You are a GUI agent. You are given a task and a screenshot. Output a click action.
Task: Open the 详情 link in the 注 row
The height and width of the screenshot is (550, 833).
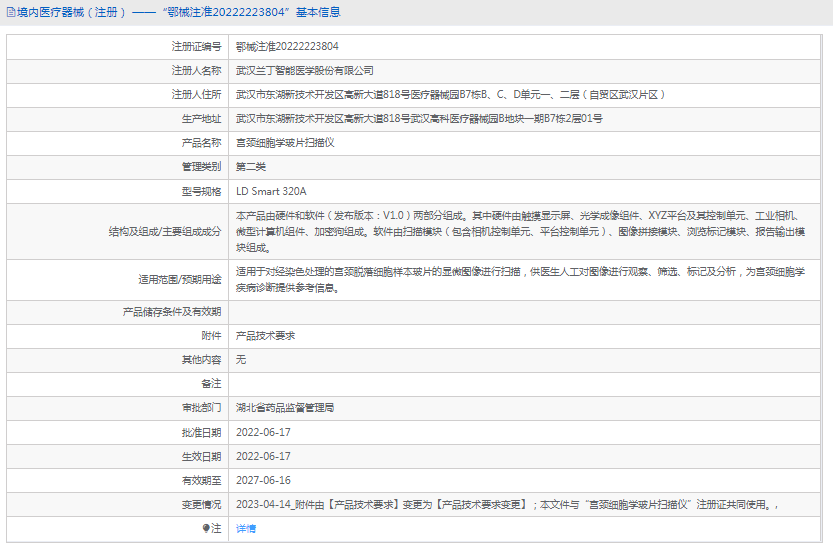point(246,528)
